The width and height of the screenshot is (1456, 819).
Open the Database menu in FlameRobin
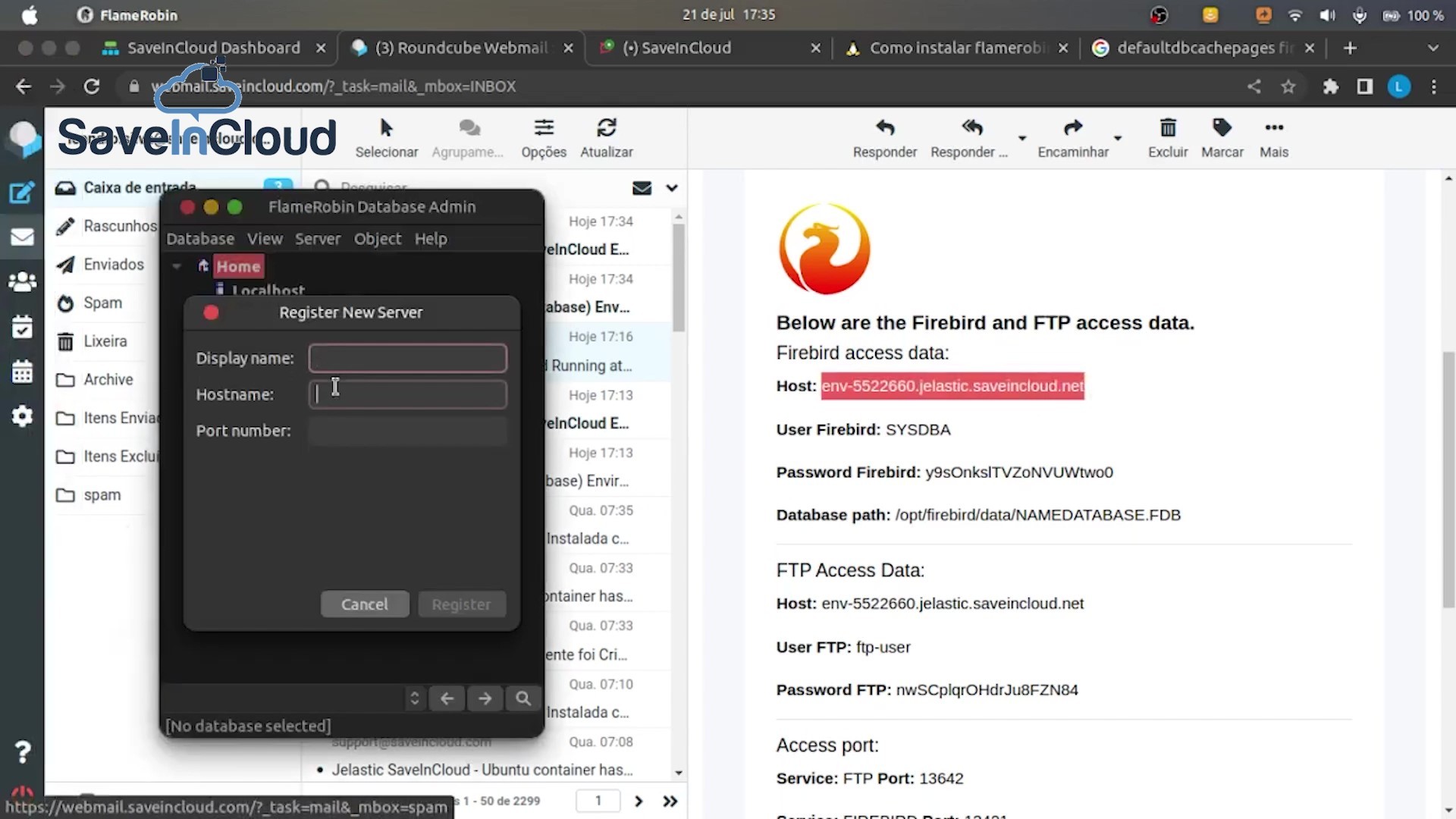pos(199,238)
